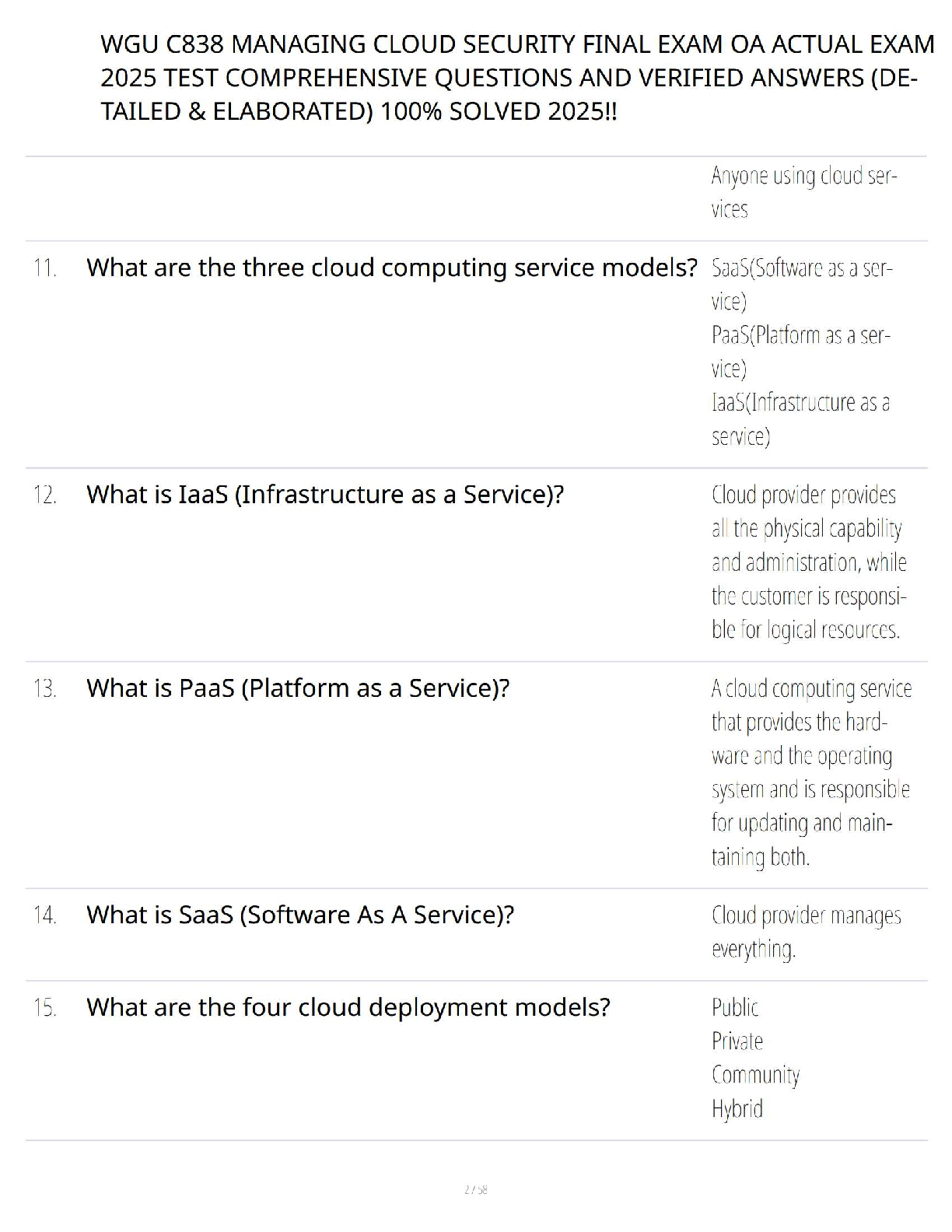Screen dimensions: 952x1232
Task: Click the 'Community' deployment model answer
Action: click(754, 1075)
